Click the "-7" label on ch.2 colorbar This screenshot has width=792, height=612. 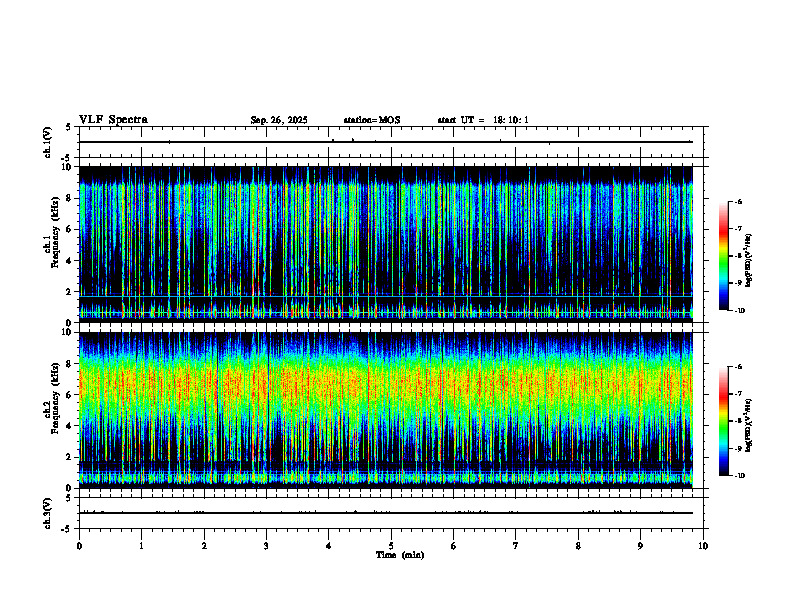coord(739,394)
